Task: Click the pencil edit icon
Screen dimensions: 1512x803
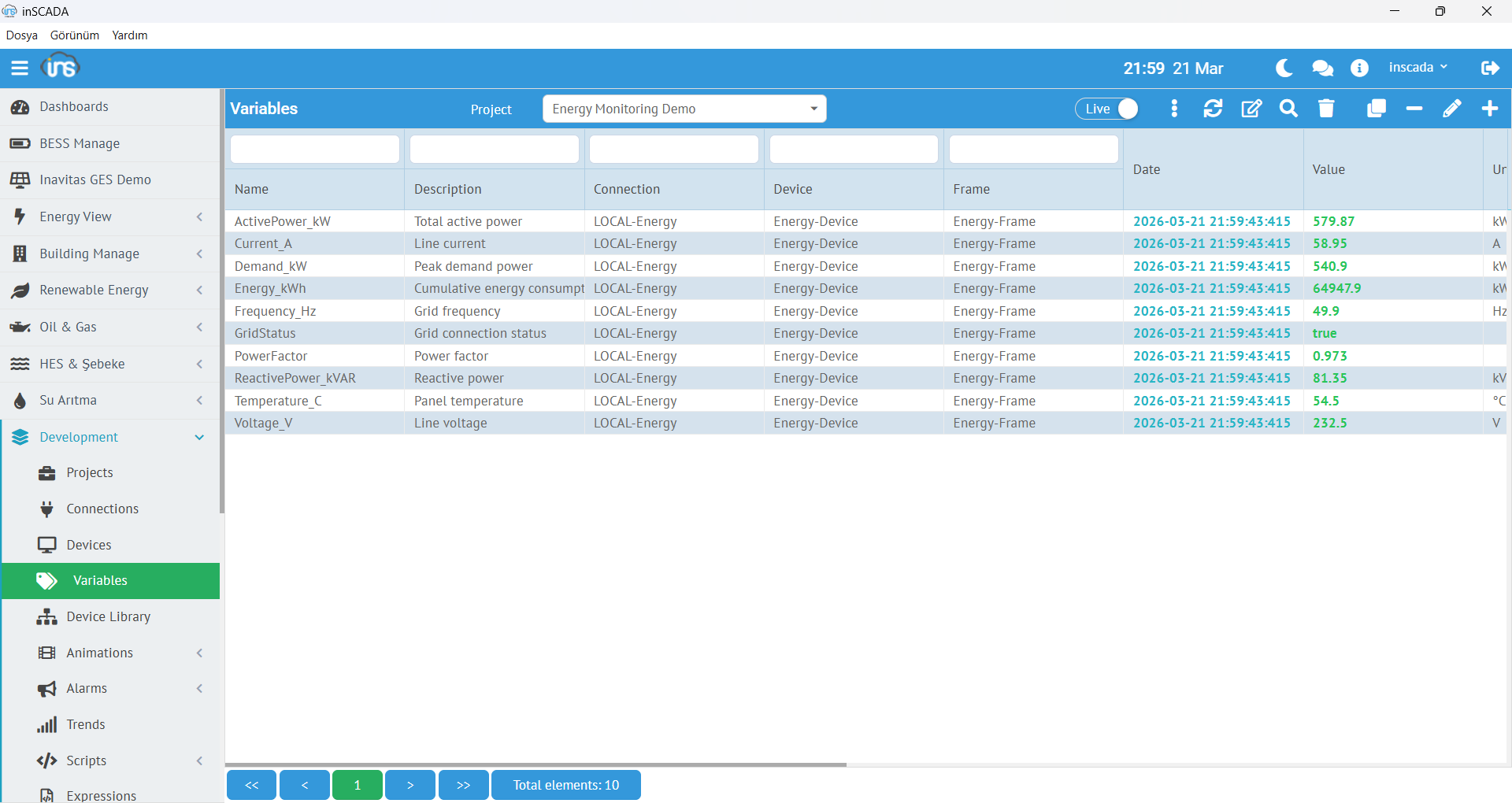Action: (x=1451, y=109)
